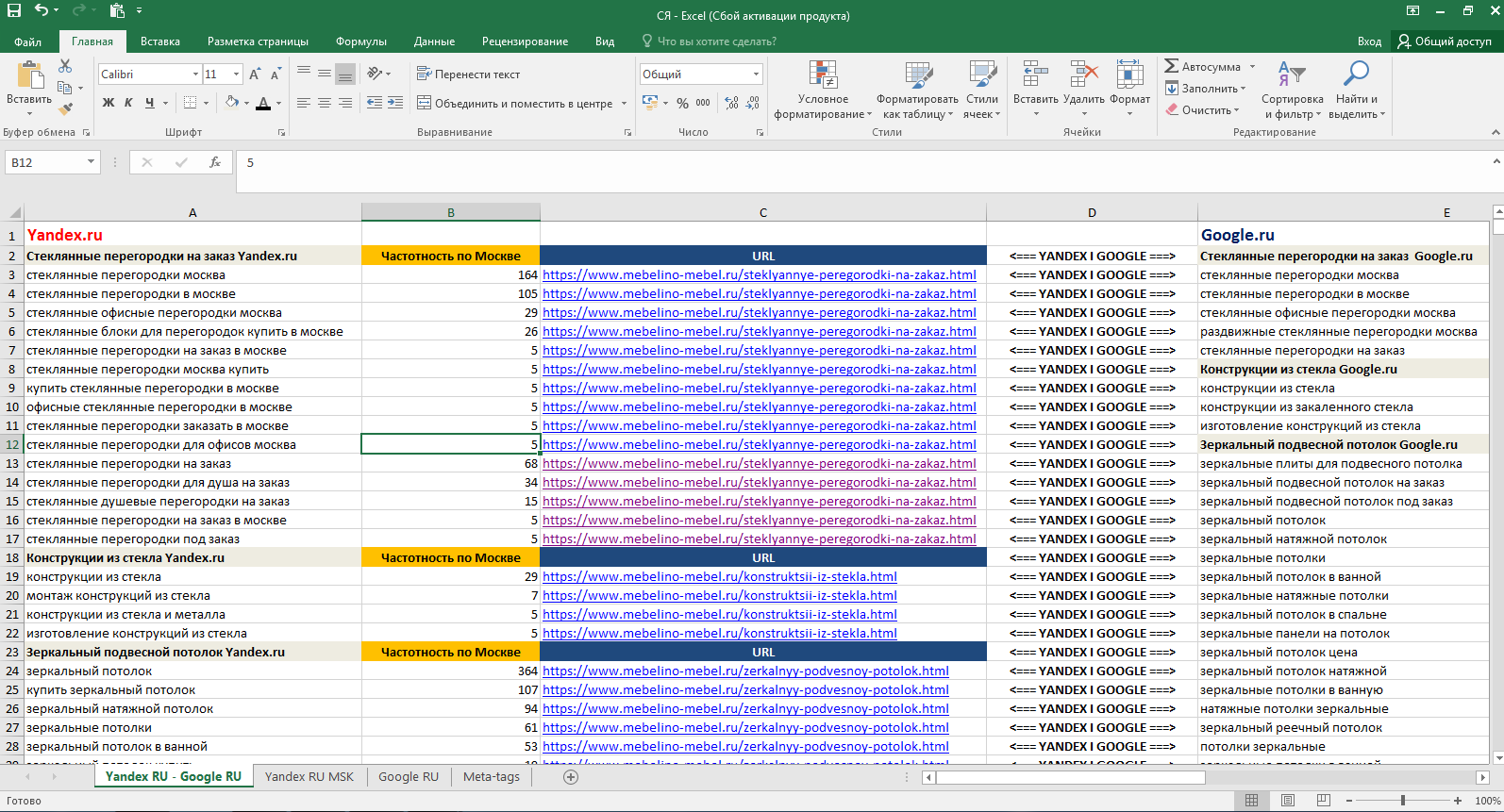
Task: Click the 'Что вы хотите сделать?' search field
Action: point(710,41)
